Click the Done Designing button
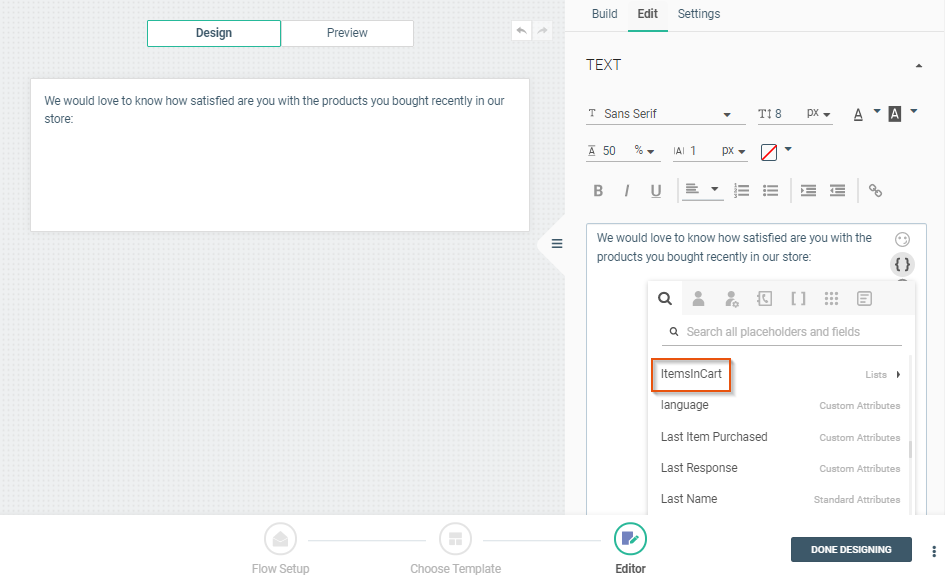 point(851,550)
